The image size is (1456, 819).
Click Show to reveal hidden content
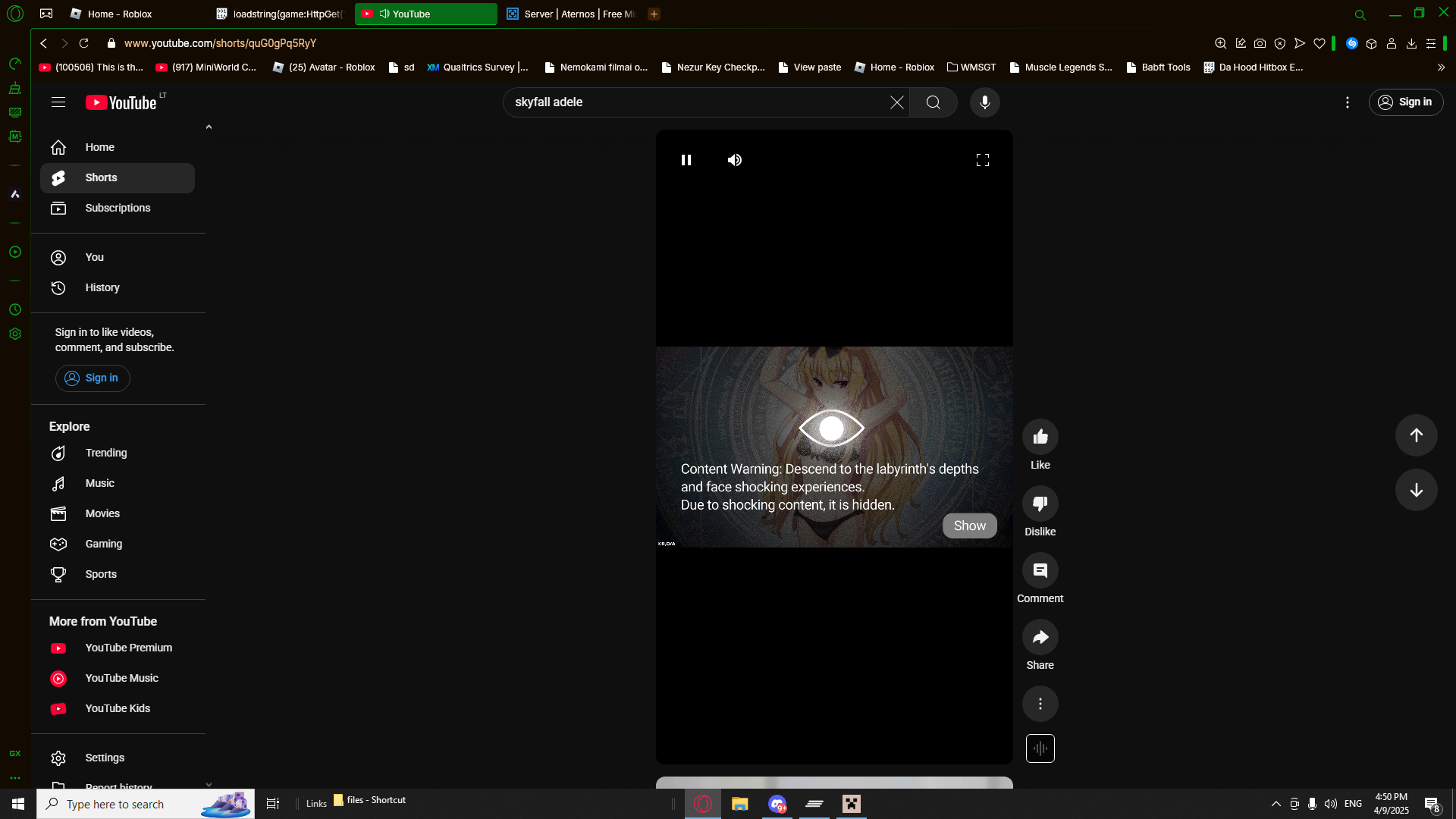(x=970, y=526)
